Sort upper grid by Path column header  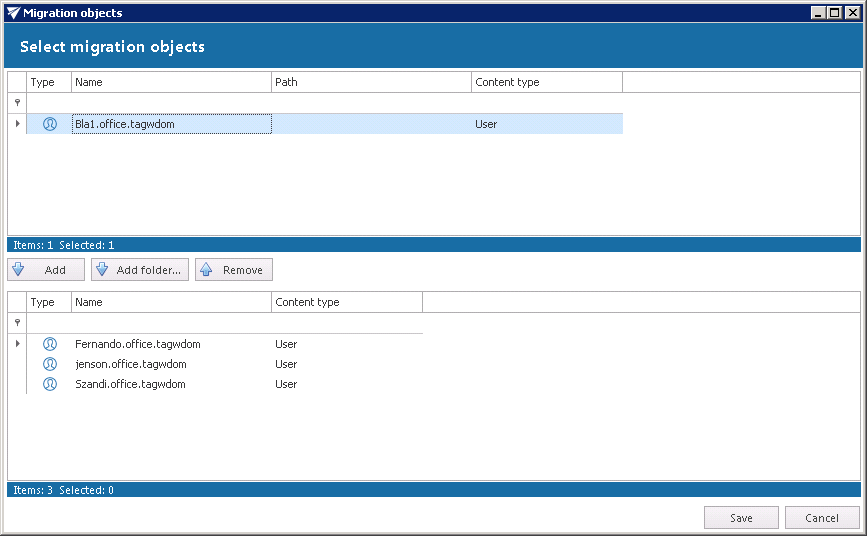(371, 82)
